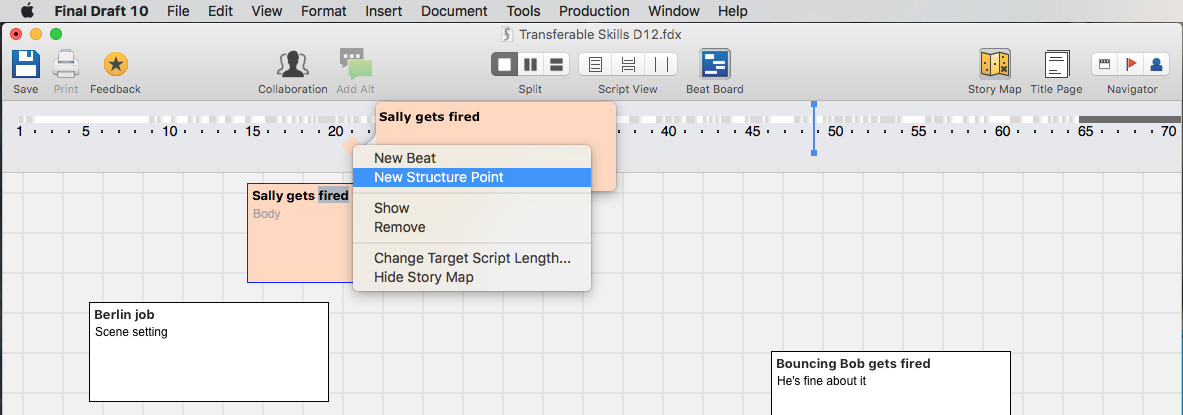Click the Save floppy disk icon
The width and height of the screenshot is (1183, 415).
click(26, 65)
